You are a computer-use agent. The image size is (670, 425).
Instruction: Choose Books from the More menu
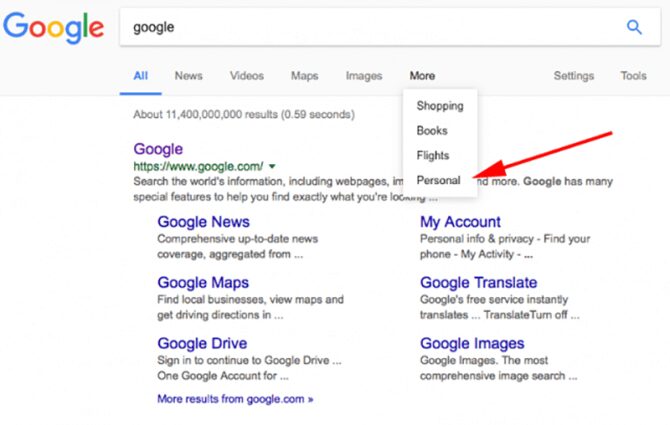432,131
